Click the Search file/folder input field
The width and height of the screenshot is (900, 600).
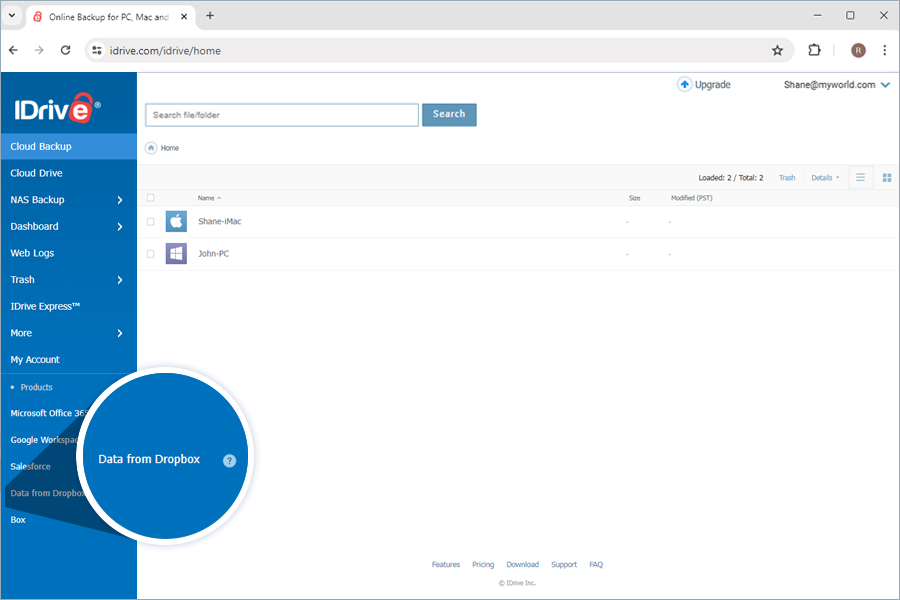click(282, 115)
